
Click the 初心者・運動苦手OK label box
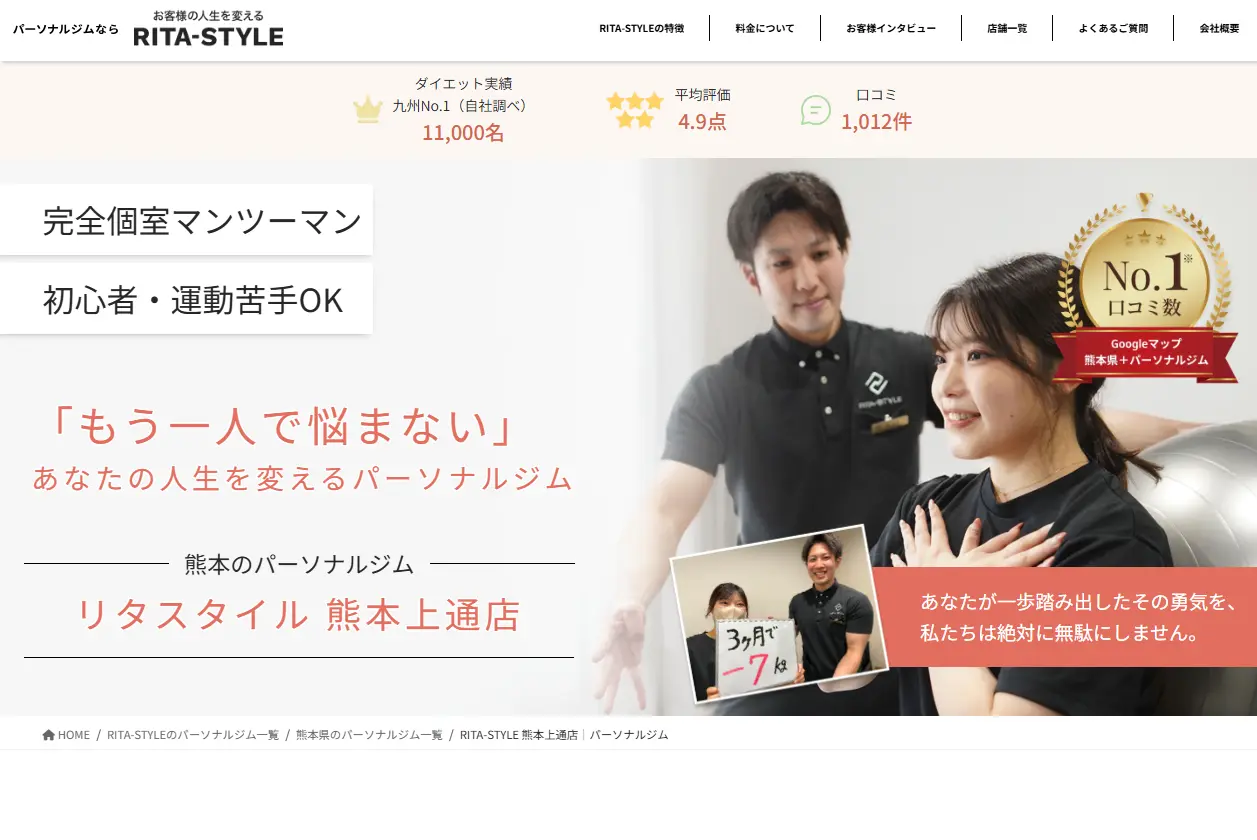(x=192, y=300)
